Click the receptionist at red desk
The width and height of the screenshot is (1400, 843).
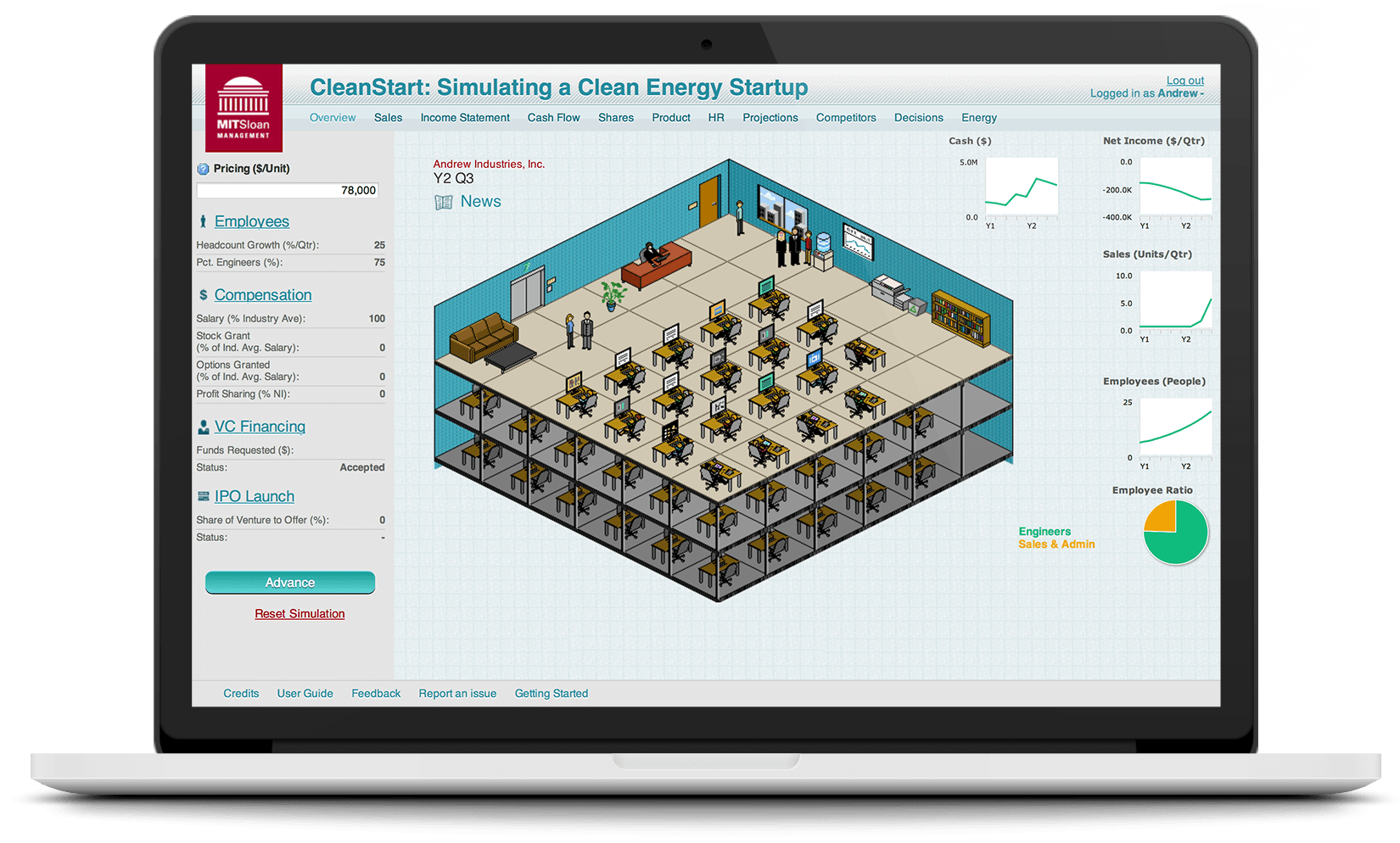pos(651,252)
